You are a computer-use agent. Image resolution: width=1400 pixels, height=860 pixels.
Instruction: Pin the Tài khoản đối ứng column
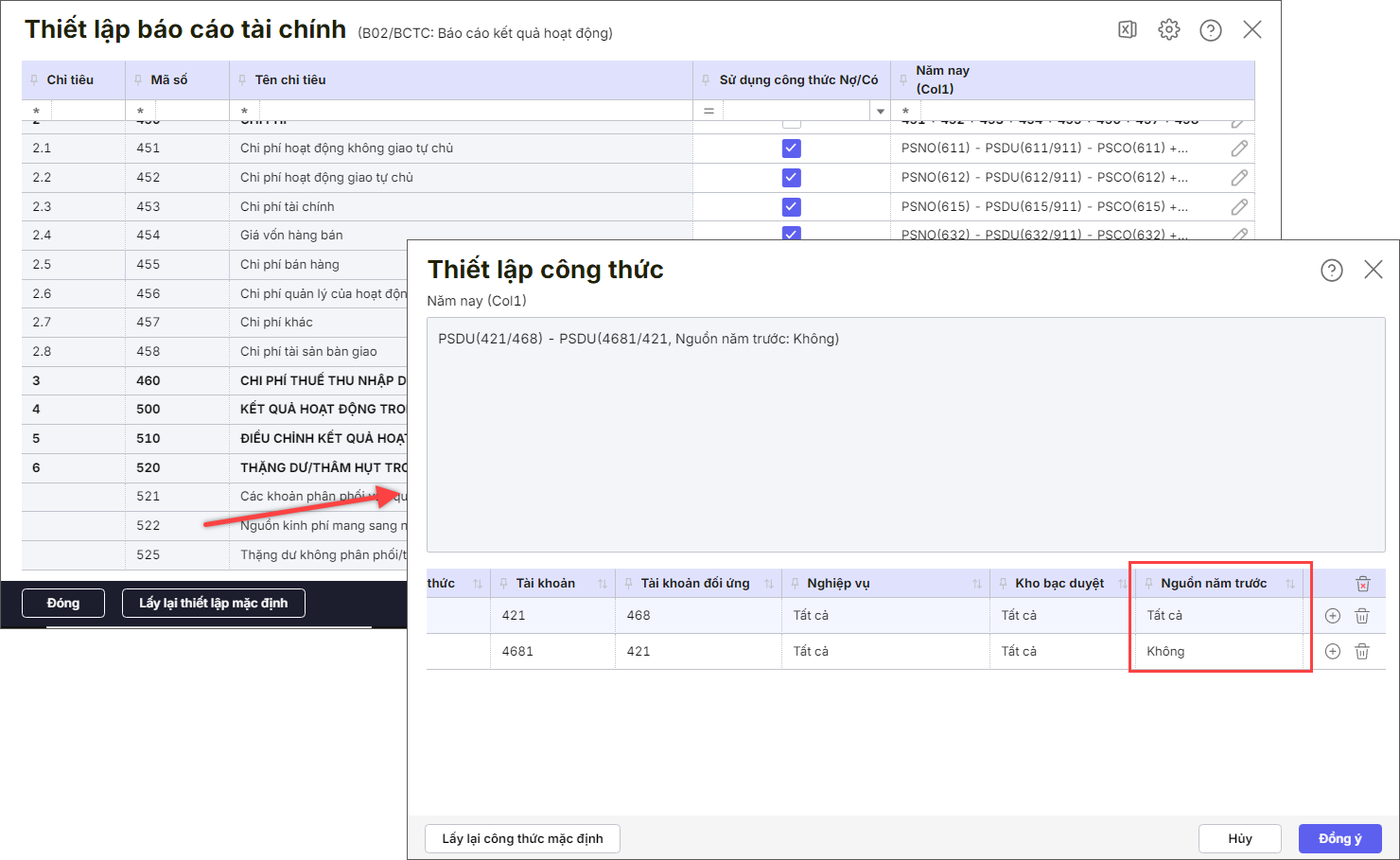click(629, 584)
